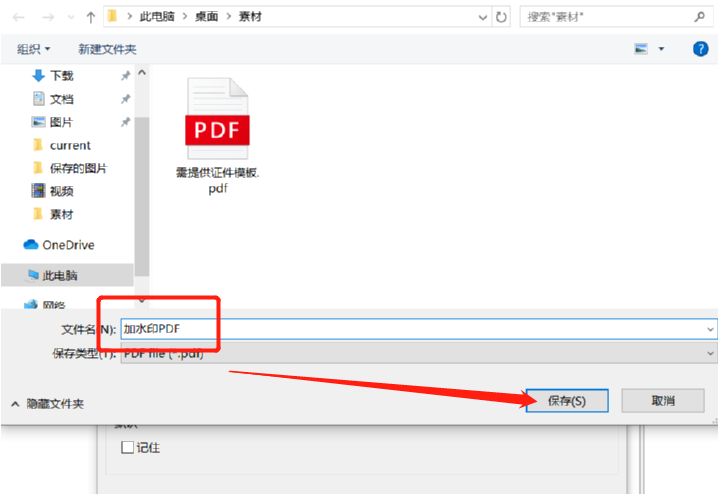Click the sidebar scrollbar up arrow
Screen dimensions: 718x494
pos(142,72)
